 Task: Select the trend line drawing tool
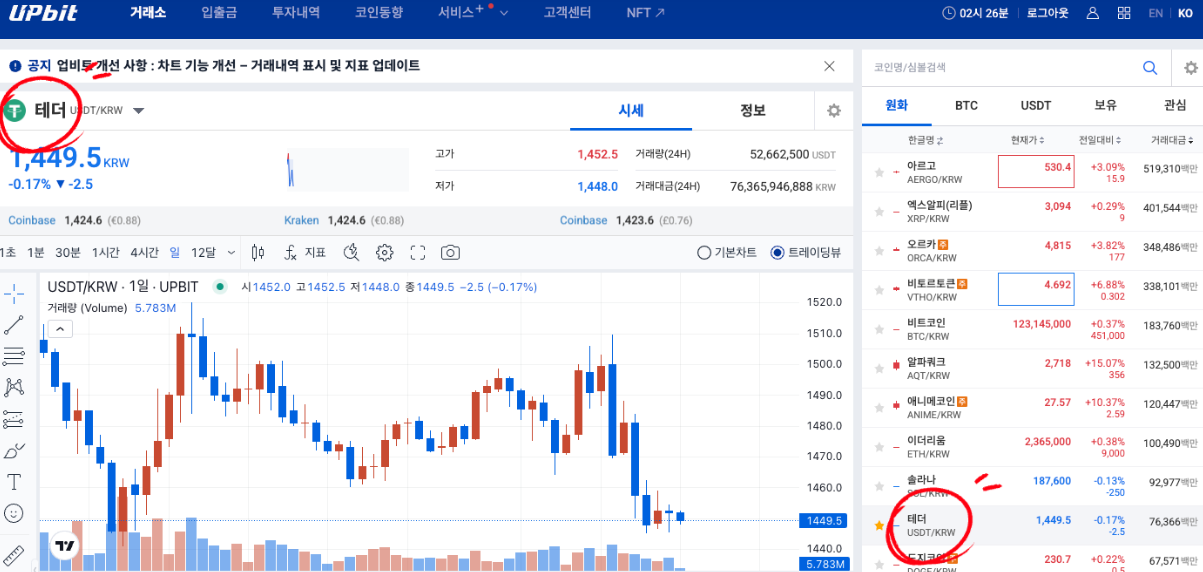[x=14, y=324]
